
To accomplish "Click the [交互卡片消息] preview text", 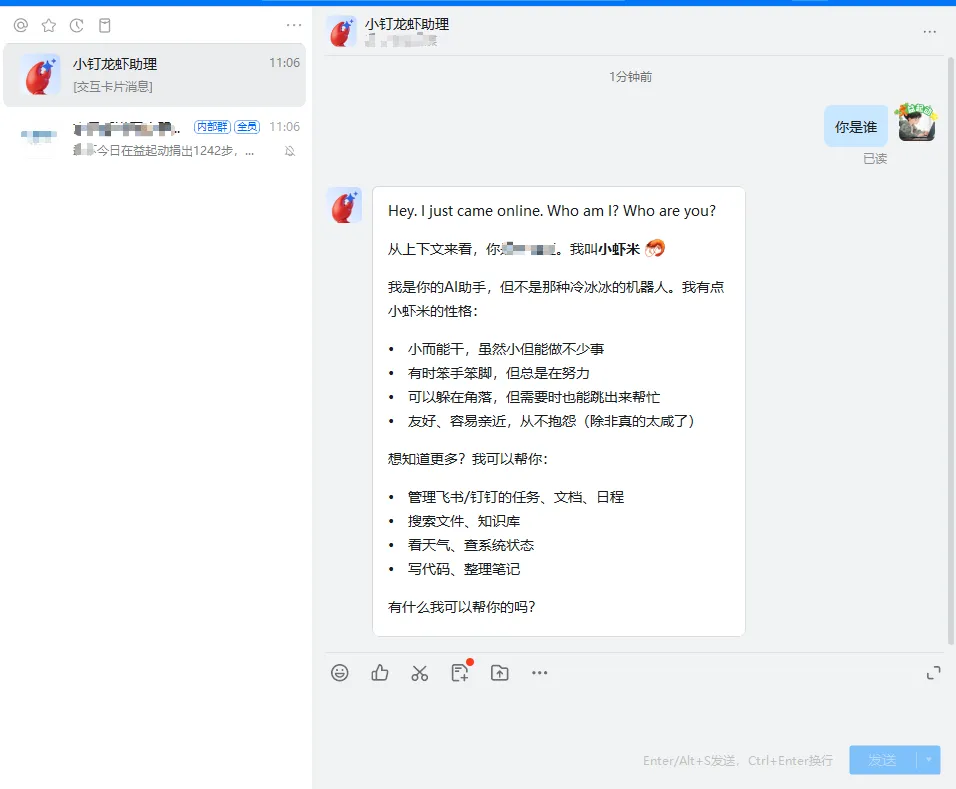I will (113, 87).
